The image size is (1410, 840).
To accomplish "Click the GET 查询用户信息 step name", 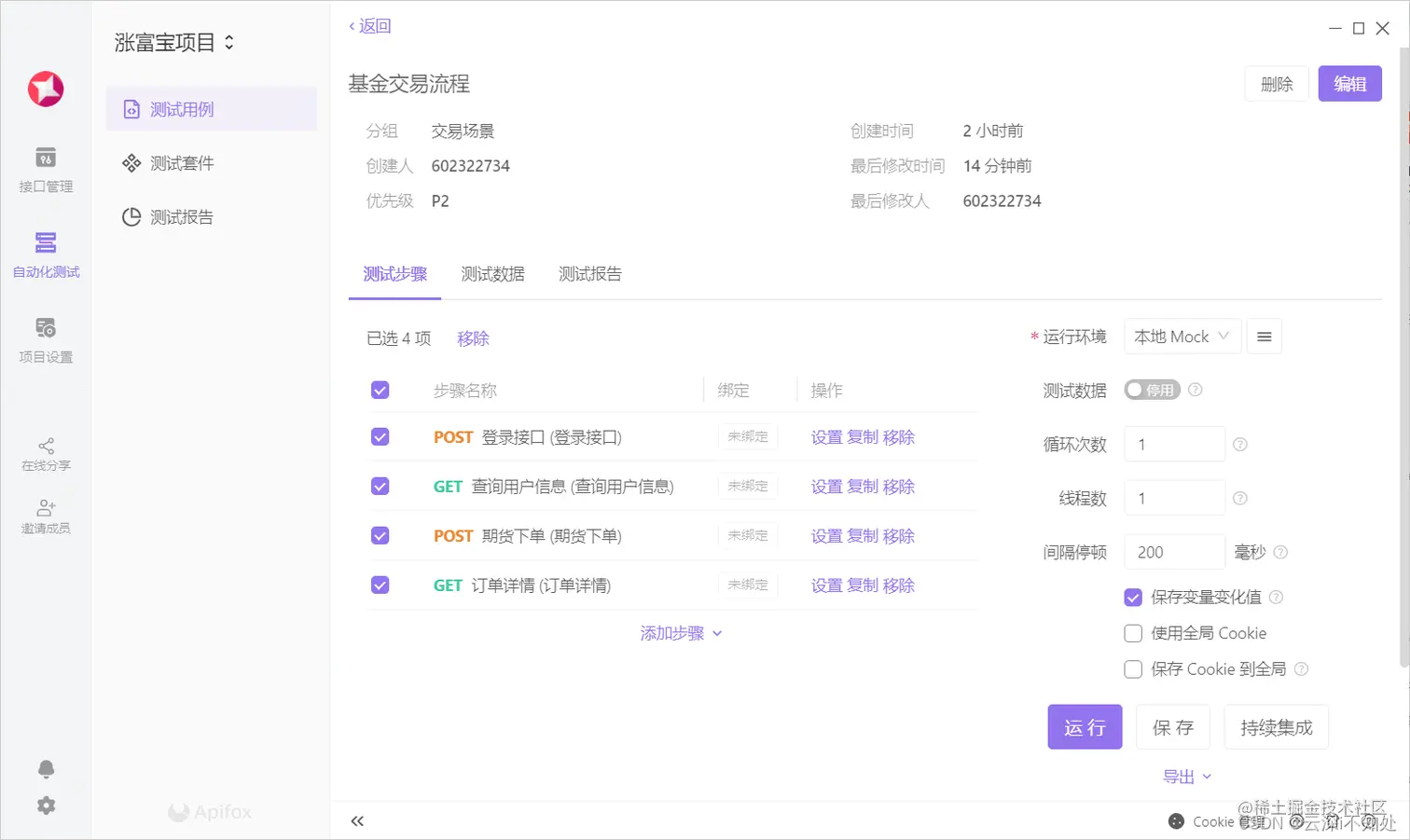I will pyautogui.click(x=554, y=487).
